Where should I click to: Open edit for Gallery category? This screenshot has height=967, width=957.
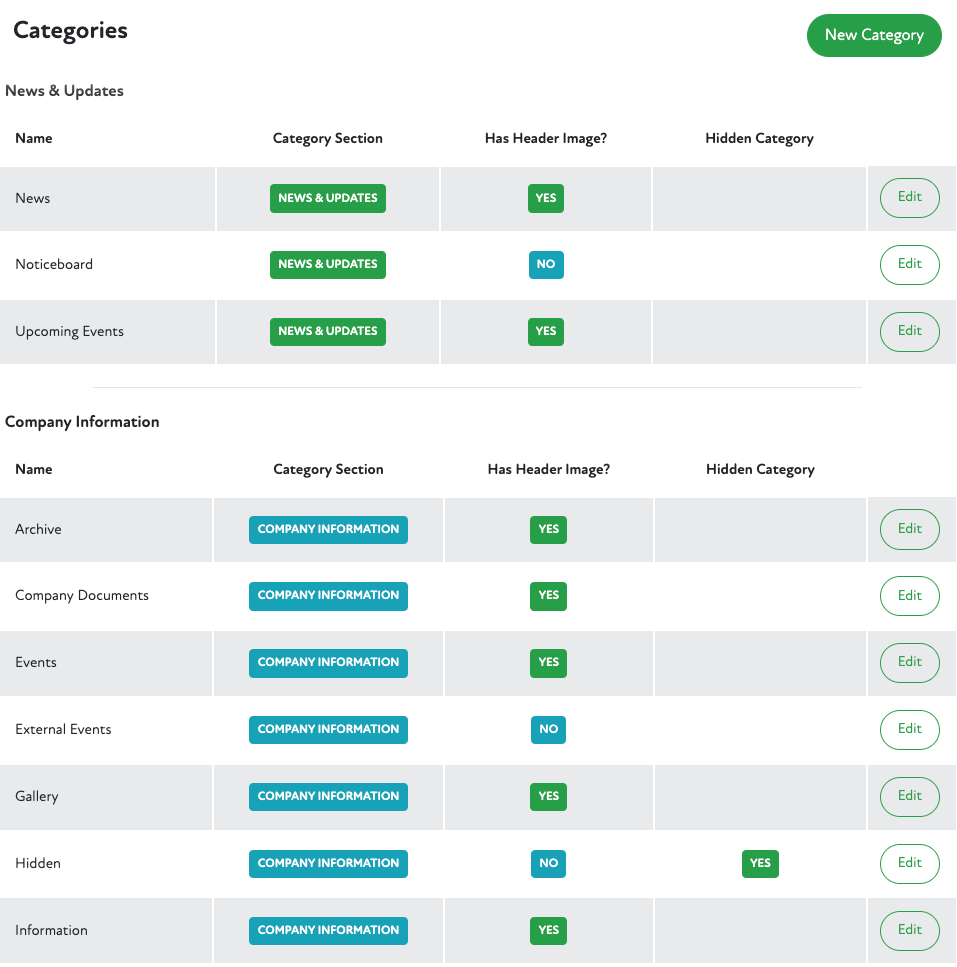coord(909,797)
